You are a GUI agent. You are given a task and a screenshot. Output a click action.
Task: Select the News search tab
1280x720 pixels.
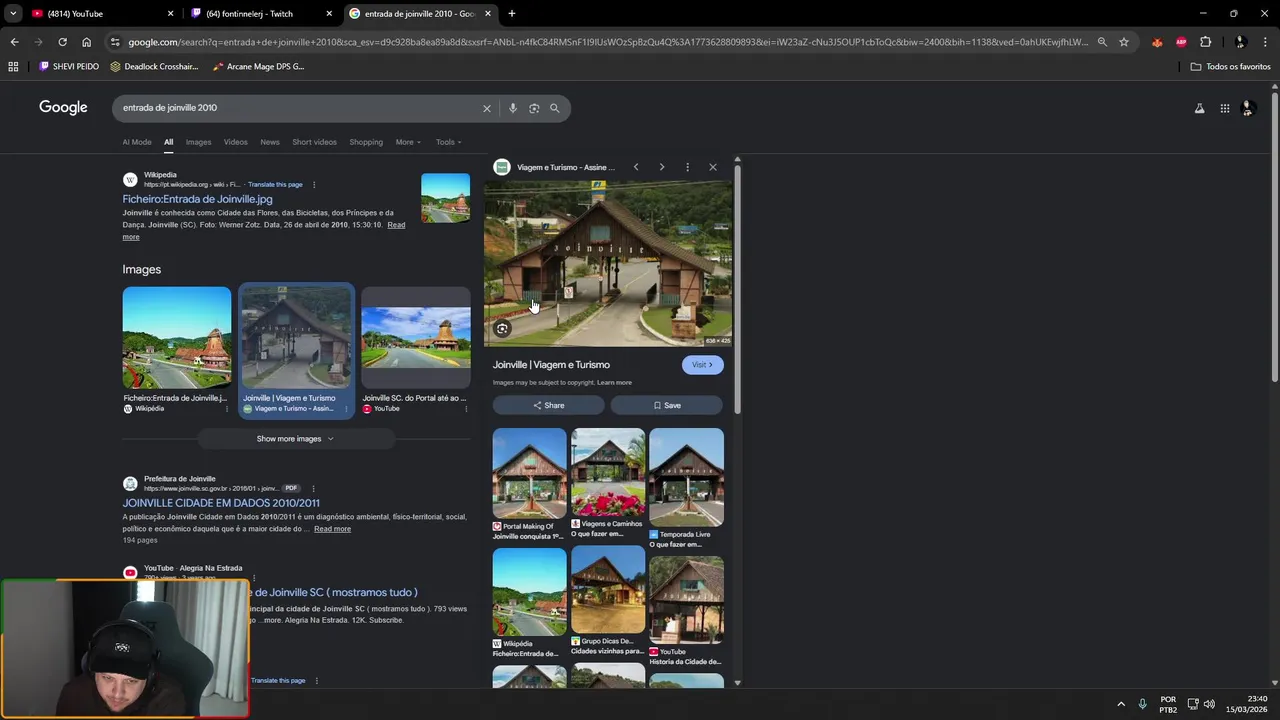[270, 142]
